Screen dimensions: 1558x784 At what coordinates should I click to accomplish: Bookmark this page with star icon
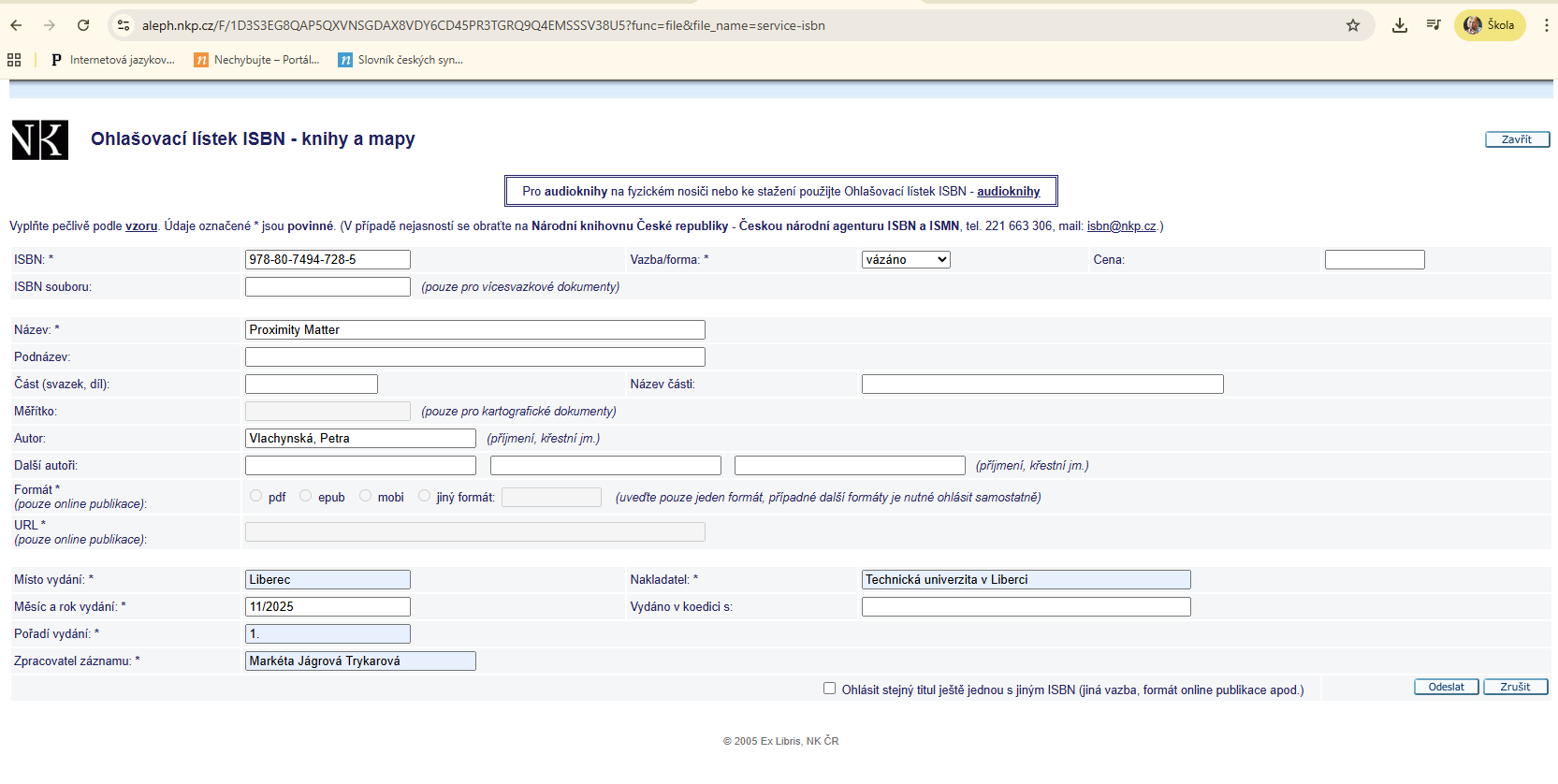[x=1352, y=25]
